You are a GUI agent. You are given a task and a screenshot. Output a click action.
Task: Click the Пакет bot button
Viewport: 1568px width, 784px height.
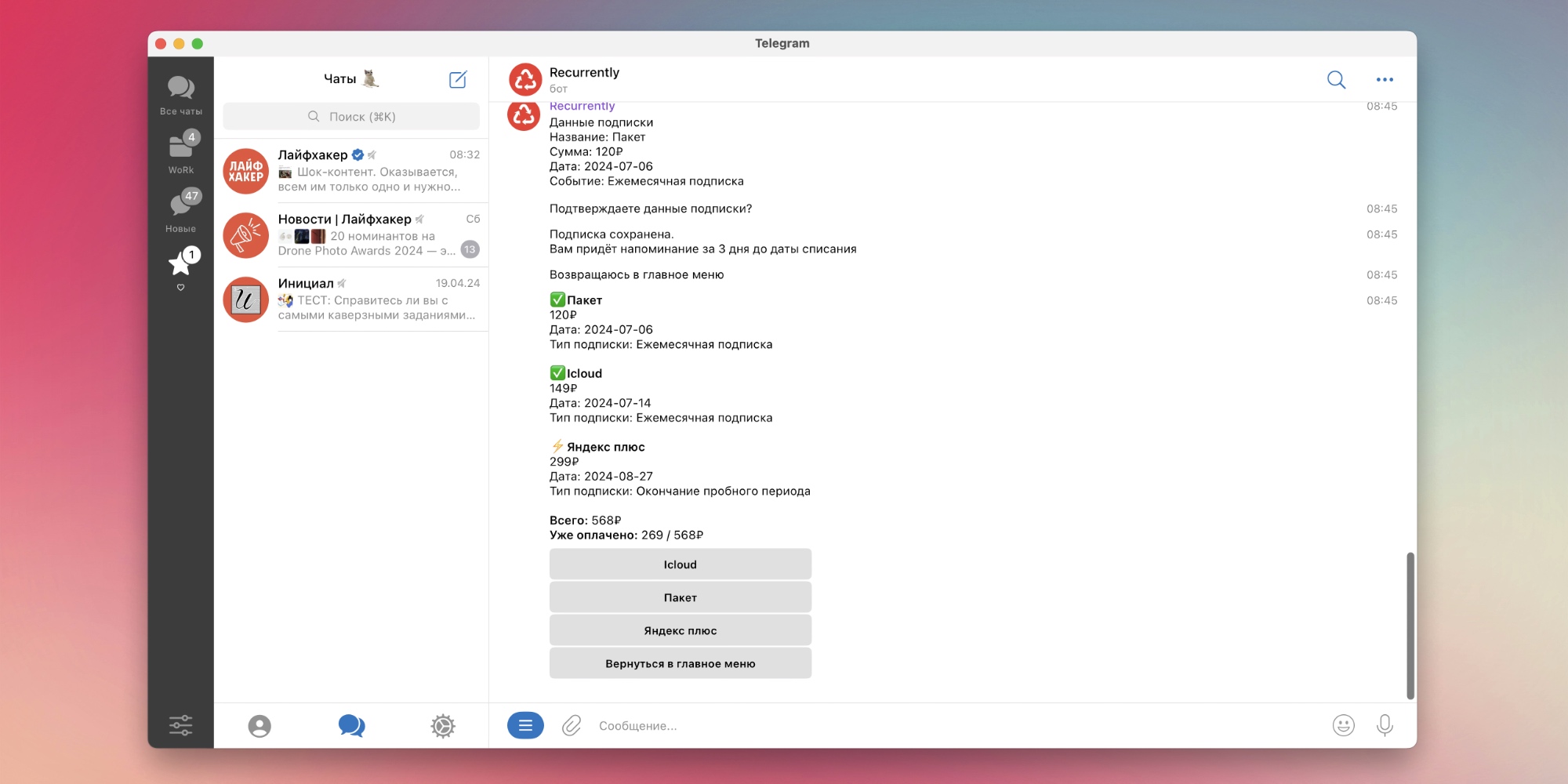tap(681, 597)
